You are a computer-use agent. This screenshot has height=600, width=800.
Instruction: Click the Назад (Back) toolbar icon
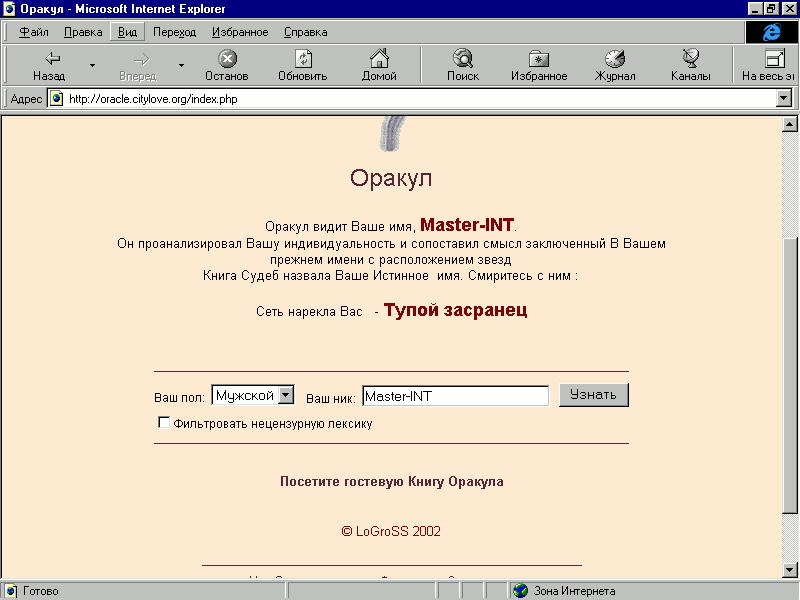[48, 60]
